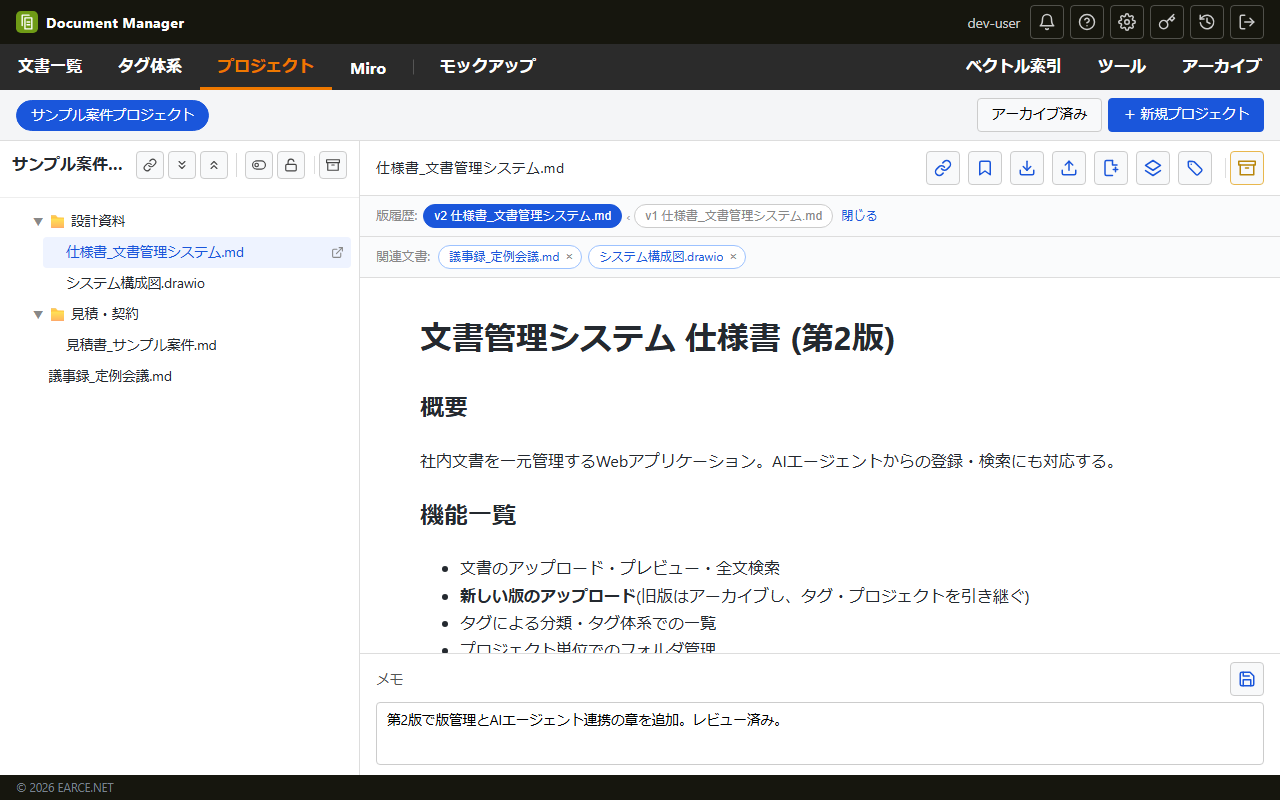Viewport: 1280px width, 800px height.
Task: Log out using the exit icon
Action: [x=1247, y=22]
